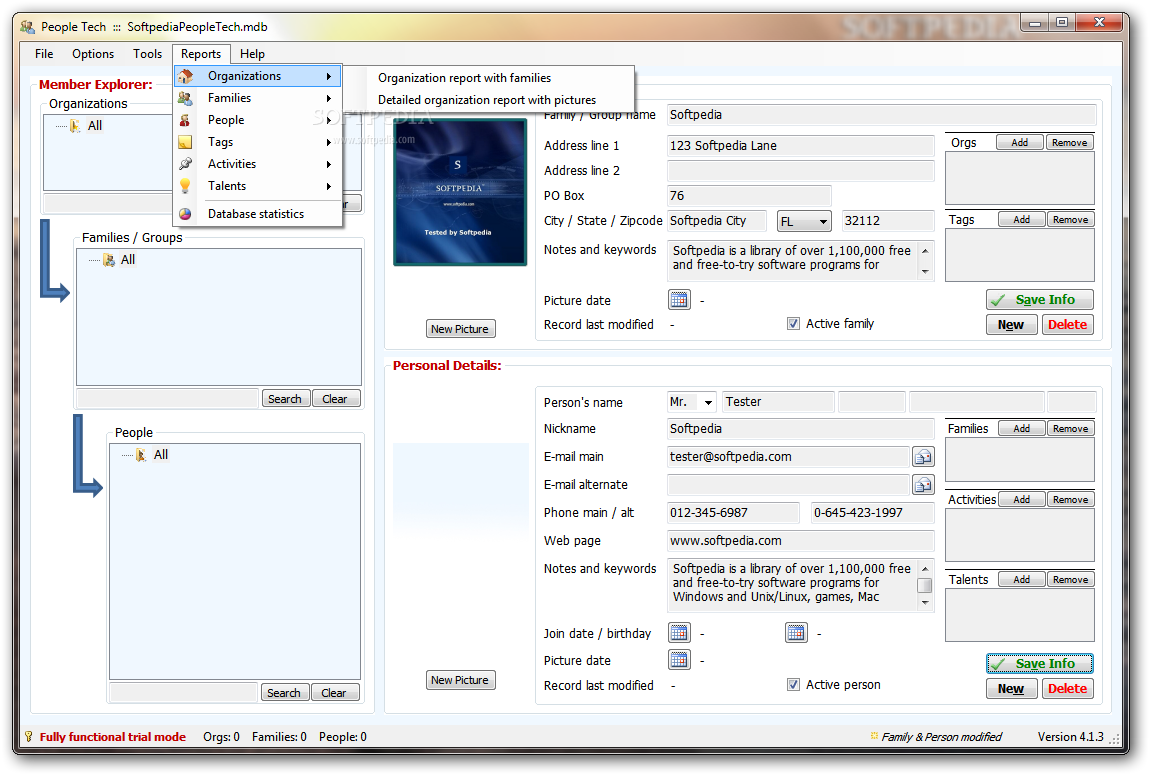Click Remove button next to Tags
This screenshot has width=1150, height=775.
[x=1070, y=219]
